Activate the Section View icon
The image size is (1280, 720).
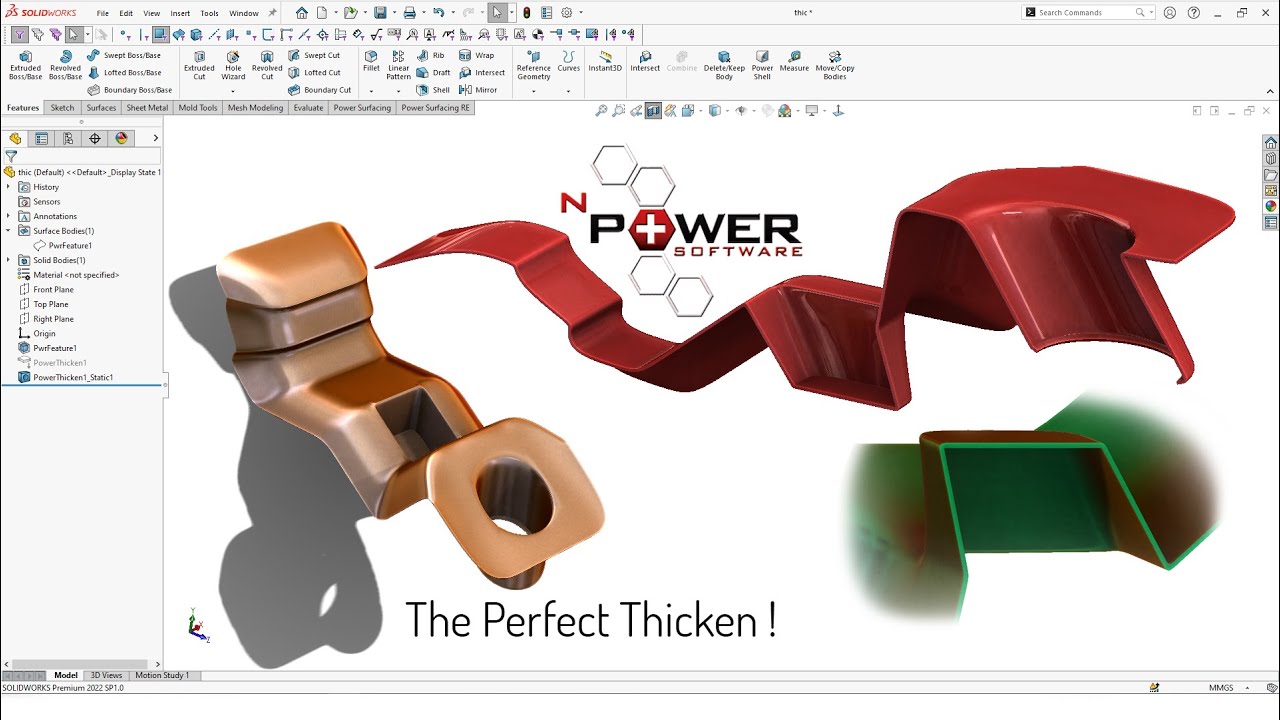[653, 111]
